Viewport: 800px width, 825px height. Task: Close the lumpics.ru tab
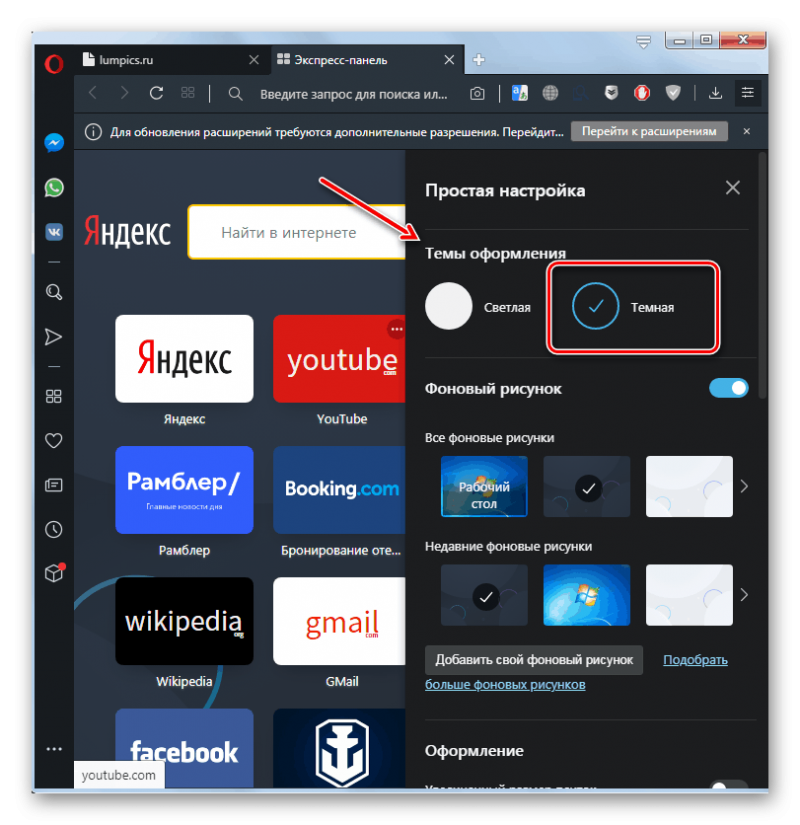tap(254, 60)
